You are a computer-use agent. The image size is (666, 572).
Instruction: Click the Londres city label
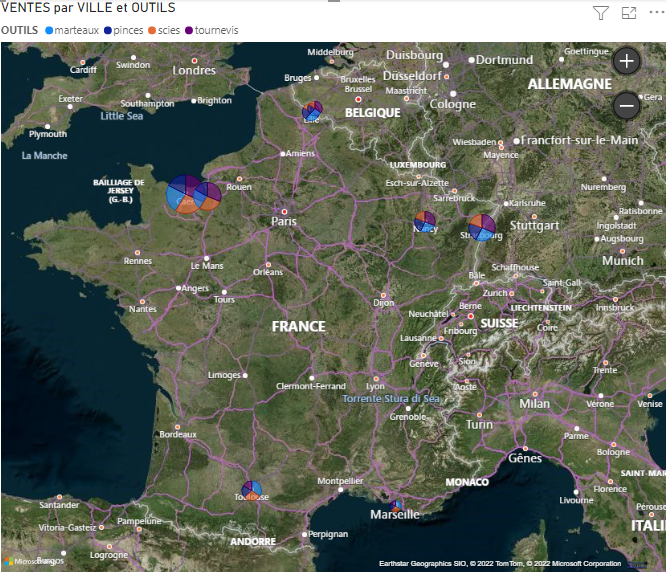[x=194, y=70]
